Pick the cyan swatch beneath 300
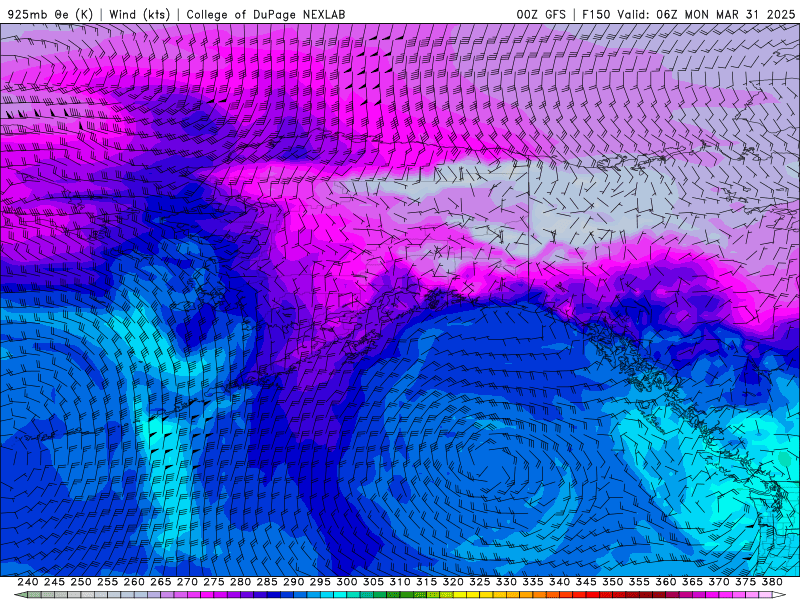 340,595
